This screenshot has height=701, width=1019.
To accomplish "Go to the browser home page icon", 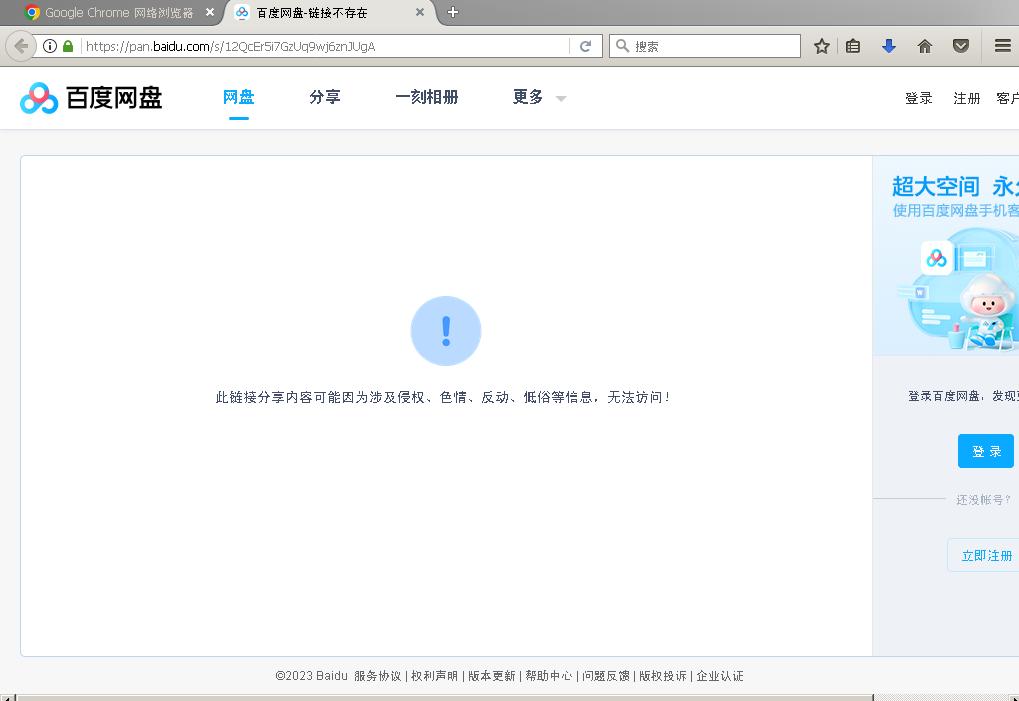I will click(924, 46).
